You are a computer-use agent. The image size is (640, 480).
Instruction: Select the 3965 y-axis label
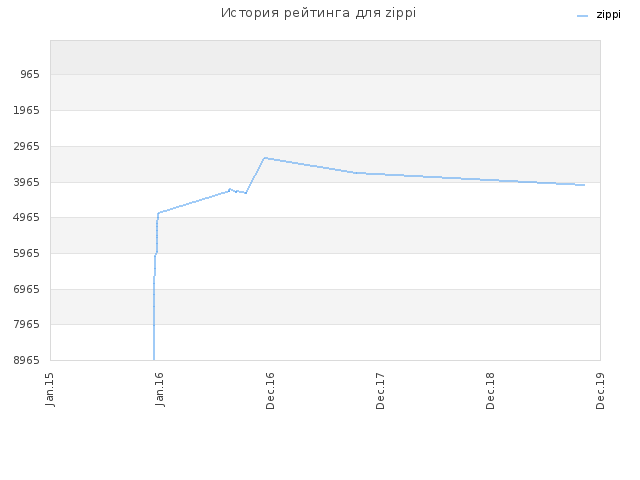click(x=27, y=182)
